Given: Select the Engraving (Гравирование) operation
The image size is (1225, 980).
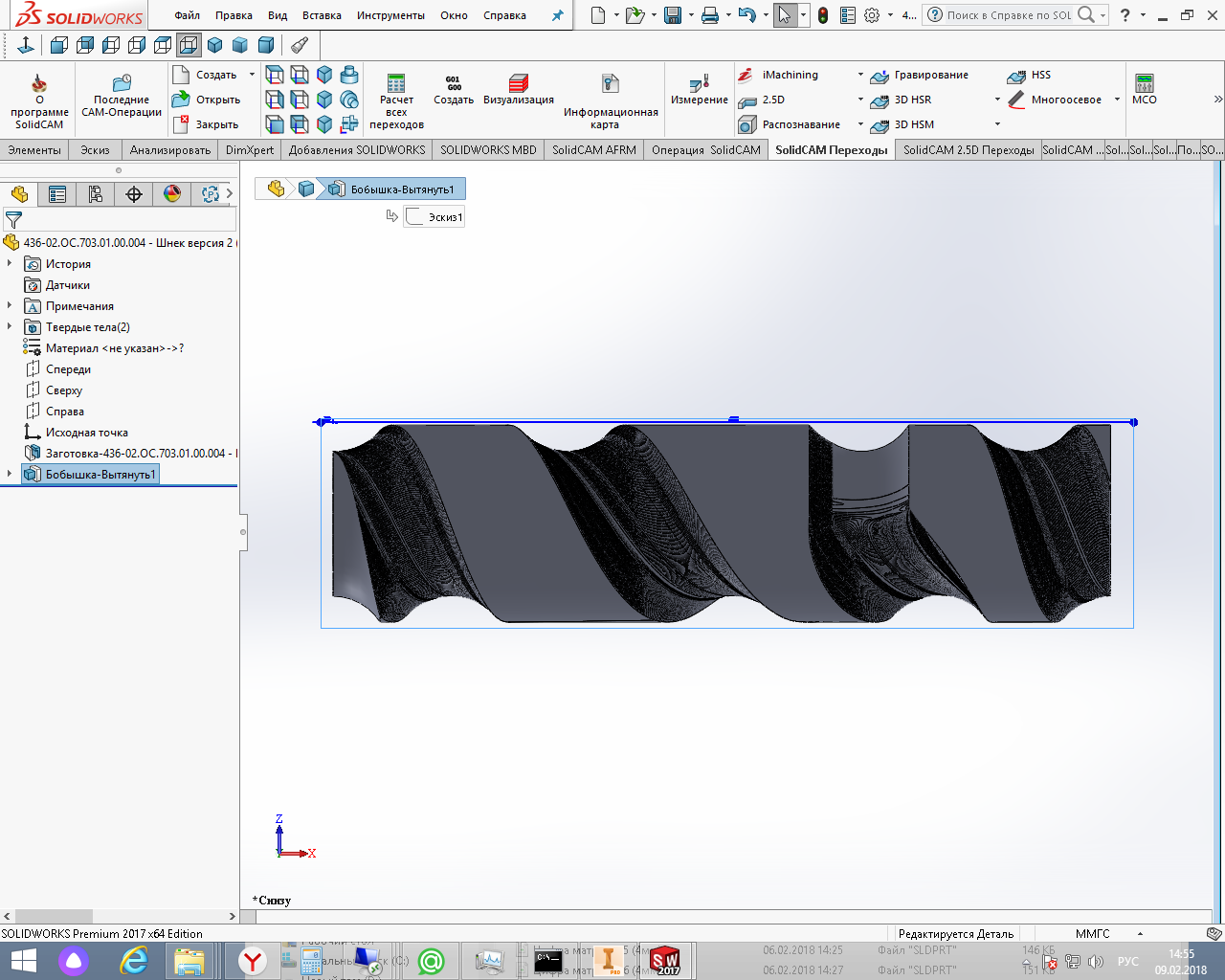Looking at the screenshot, I should pyautogui.click(x=920, y=75).
